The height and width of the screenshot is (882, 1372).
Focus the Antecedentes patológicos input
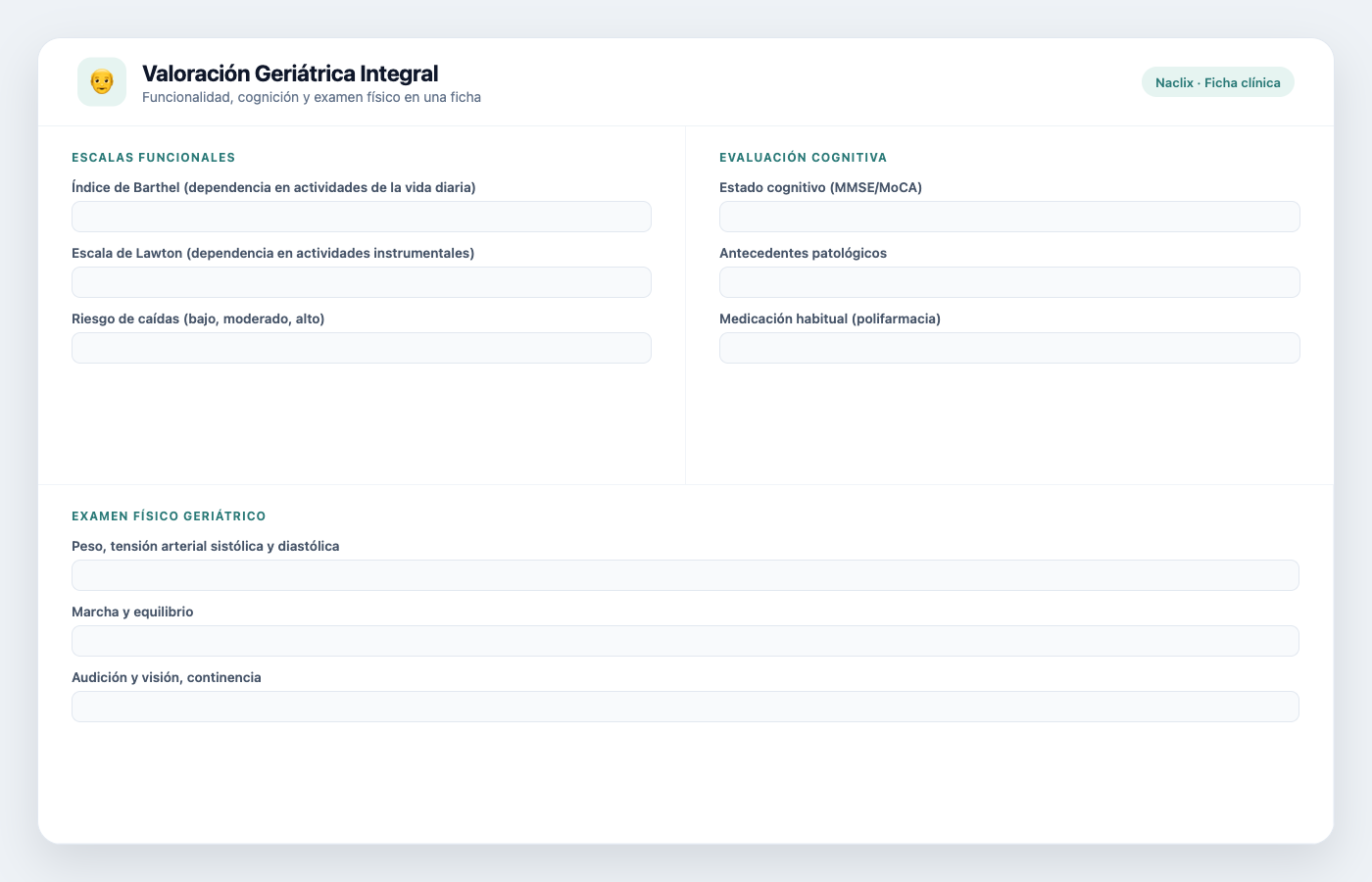(1009, 282)
